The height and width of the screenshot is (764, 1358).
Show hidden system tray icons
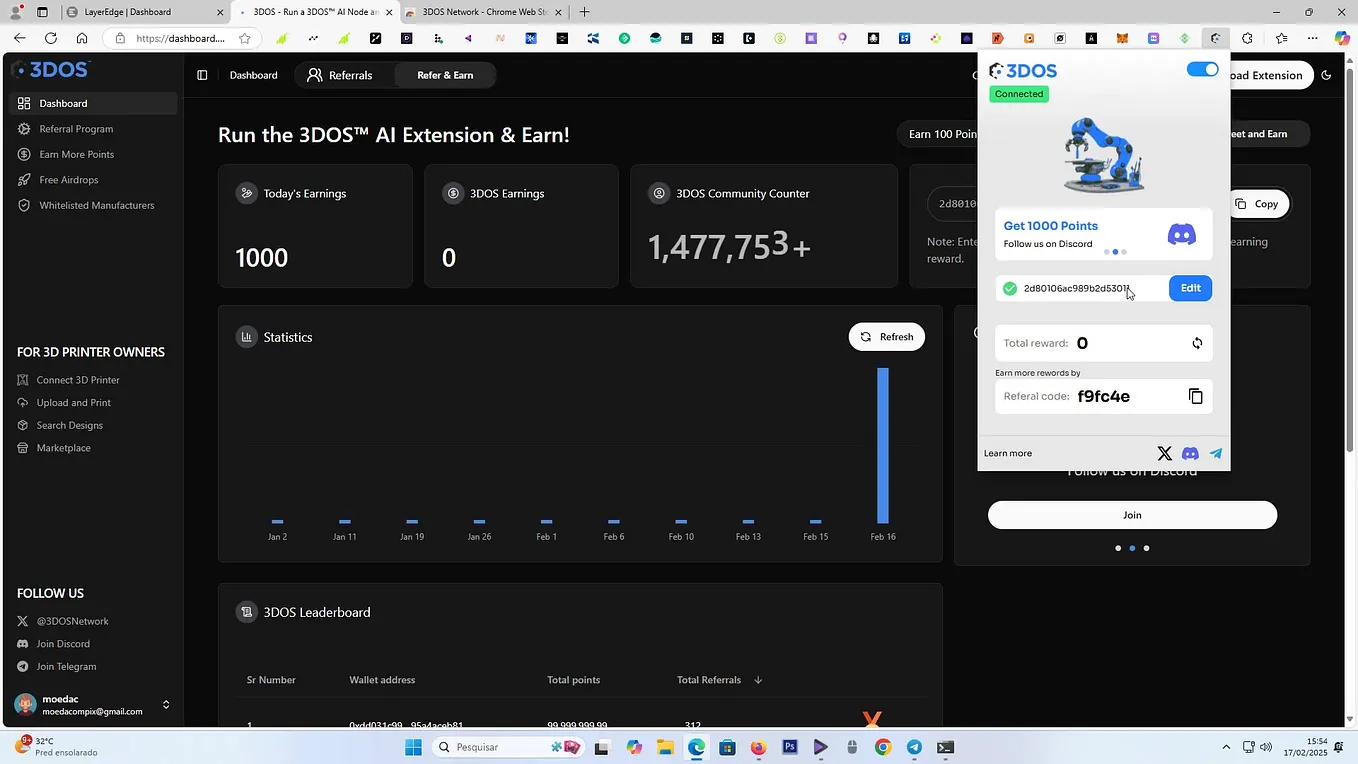pos(1226,747)
